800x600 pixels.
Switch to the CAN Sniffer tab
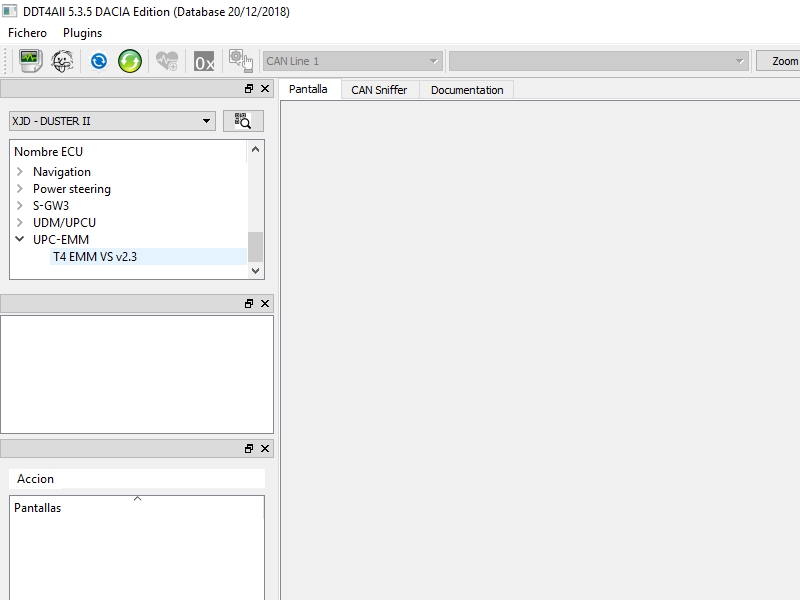[379, 90]
